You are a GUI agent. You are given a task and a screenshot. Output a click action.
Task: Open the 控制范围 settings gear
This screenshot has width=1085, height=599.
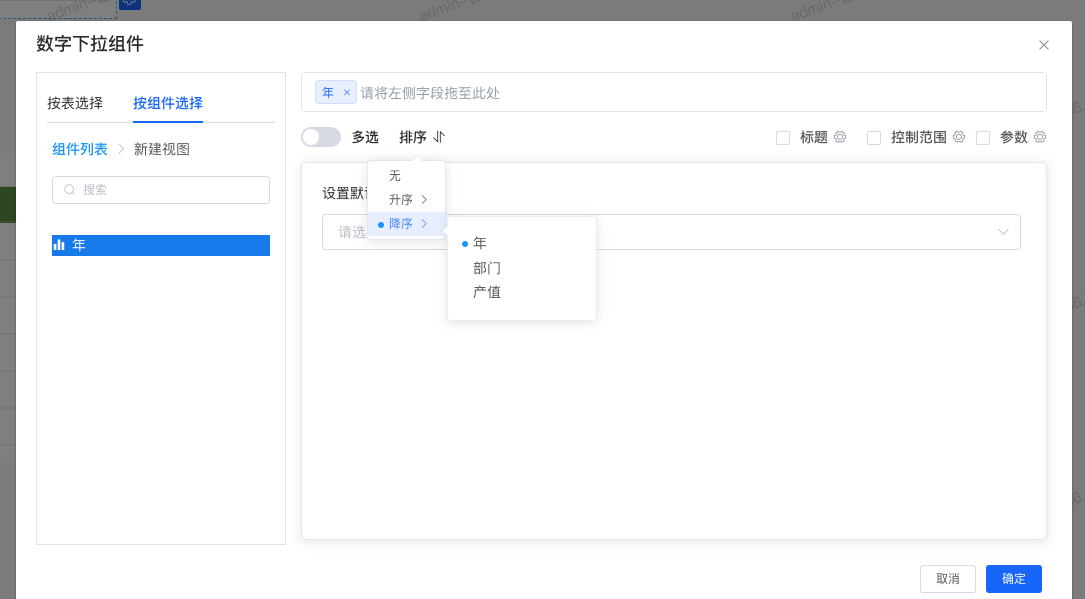958,137
